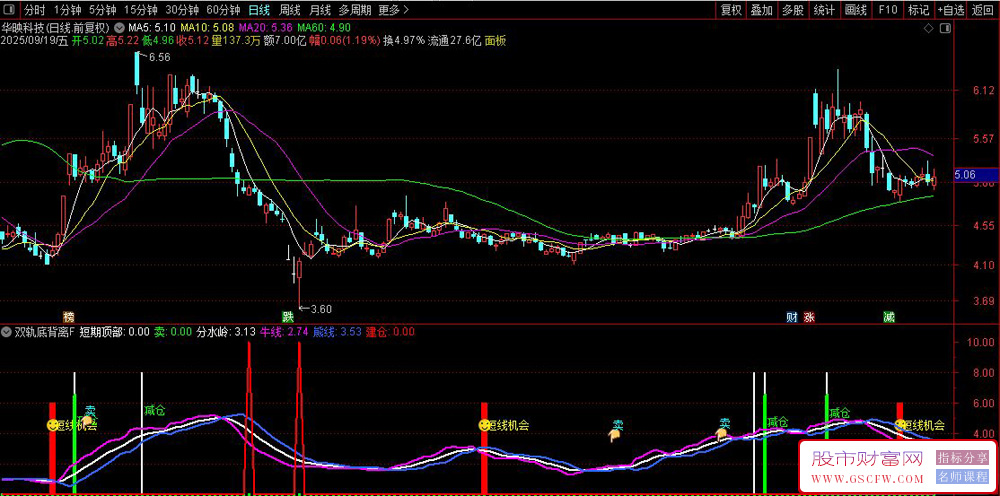Add the stock via +自选 button
The image size is (1000, 496).
951,10
